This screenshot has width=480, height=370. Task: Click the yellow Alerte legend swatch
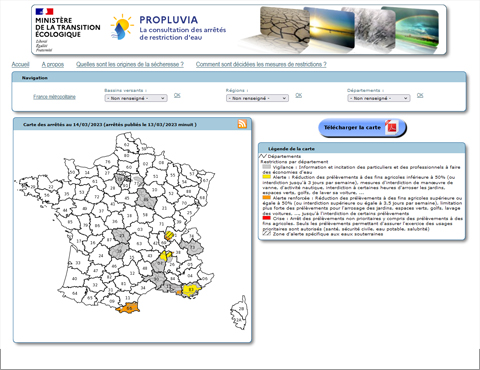click(266, 177)
